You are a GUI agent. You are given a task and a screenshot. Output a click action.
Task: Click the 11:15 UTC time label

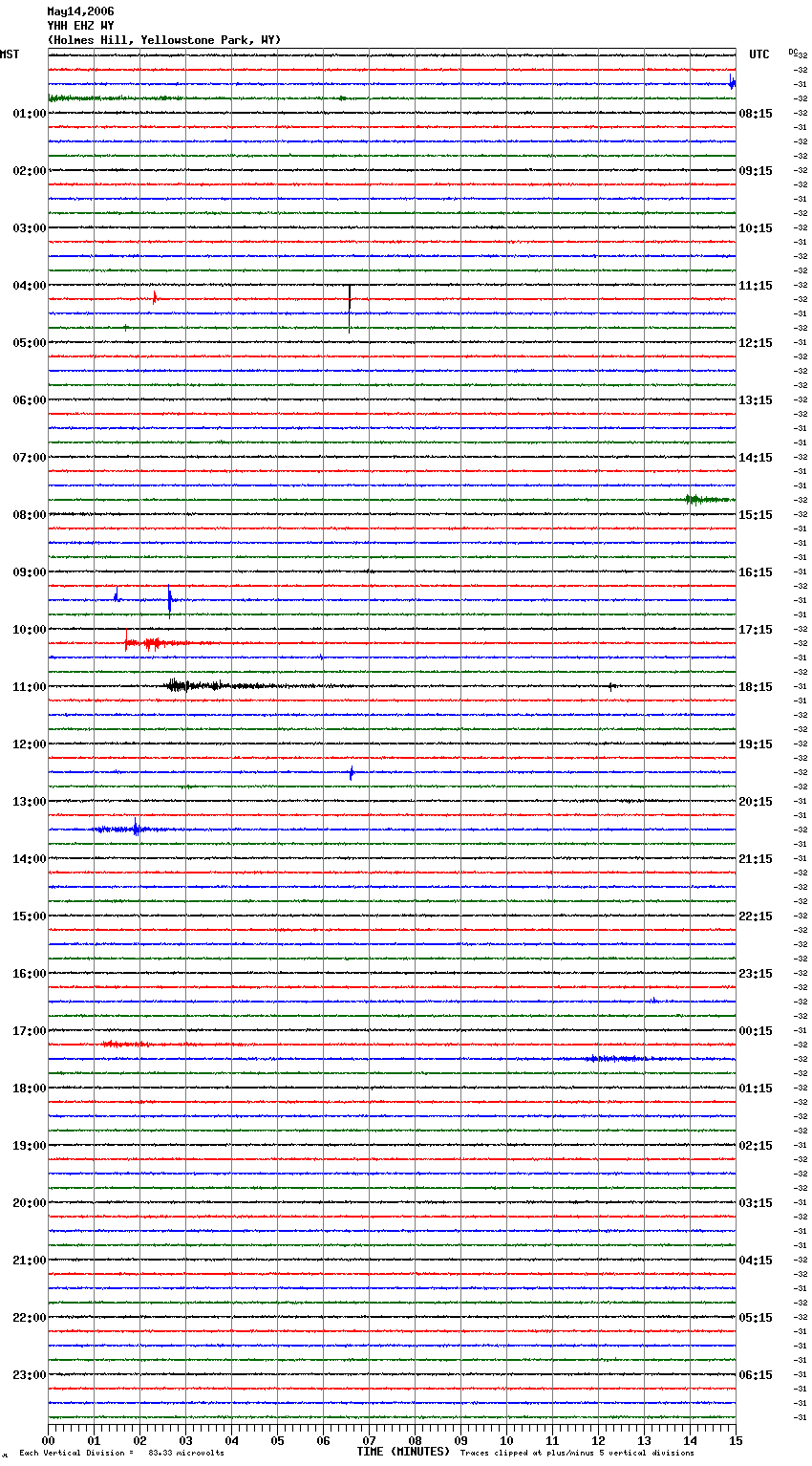coord(756,286)
